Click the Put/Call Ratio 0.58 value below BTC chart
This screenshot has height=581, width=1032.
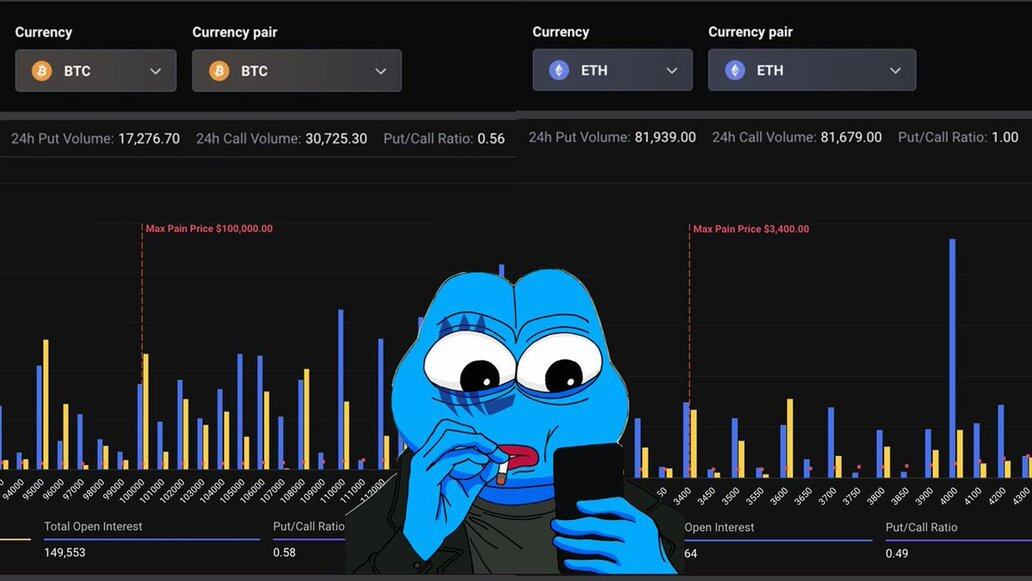(286, 552)
